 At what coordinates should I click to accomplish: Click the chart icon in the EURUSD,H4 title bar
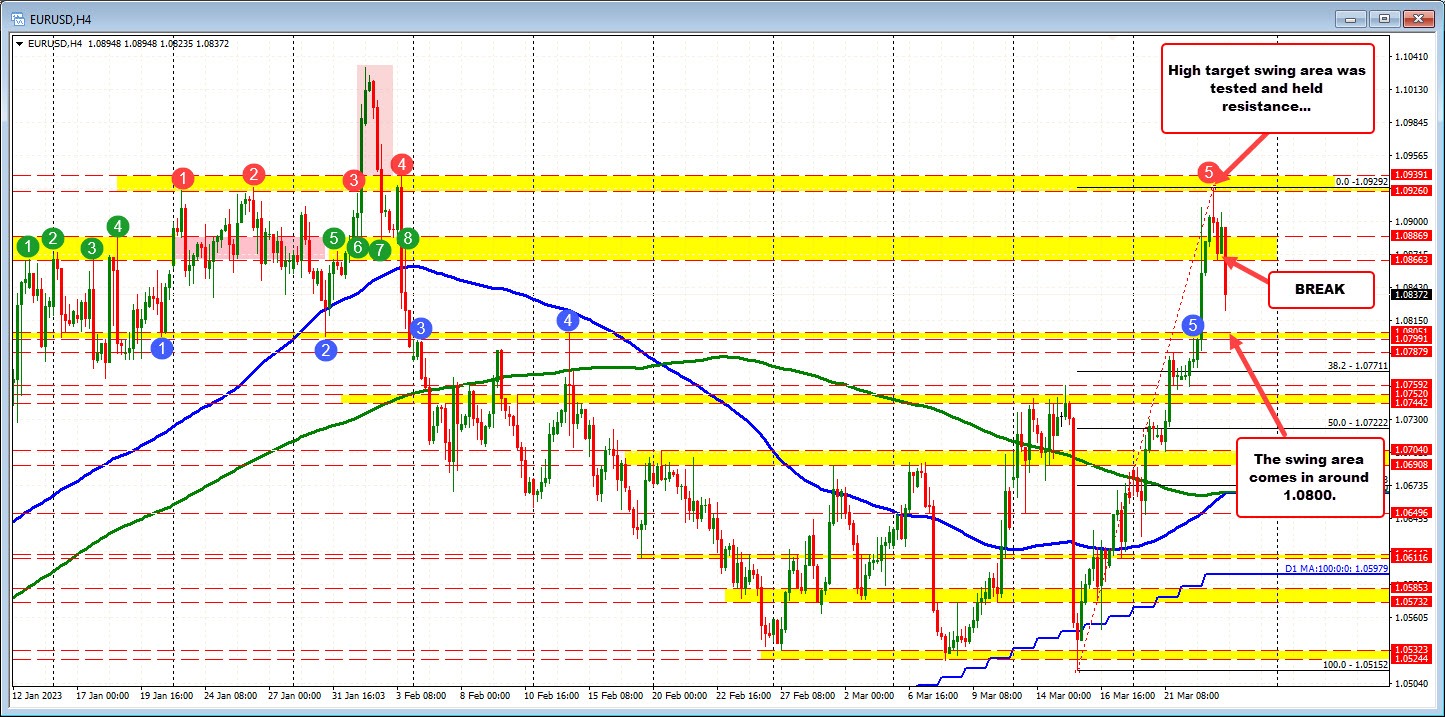point(17,17)
